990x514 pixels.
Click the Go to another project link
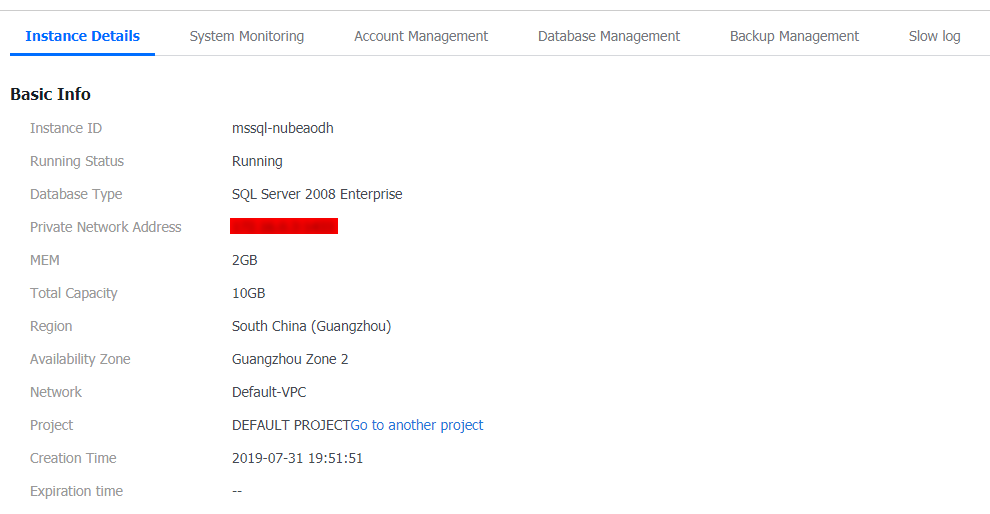pyautogui.click(x=417, y=425)
